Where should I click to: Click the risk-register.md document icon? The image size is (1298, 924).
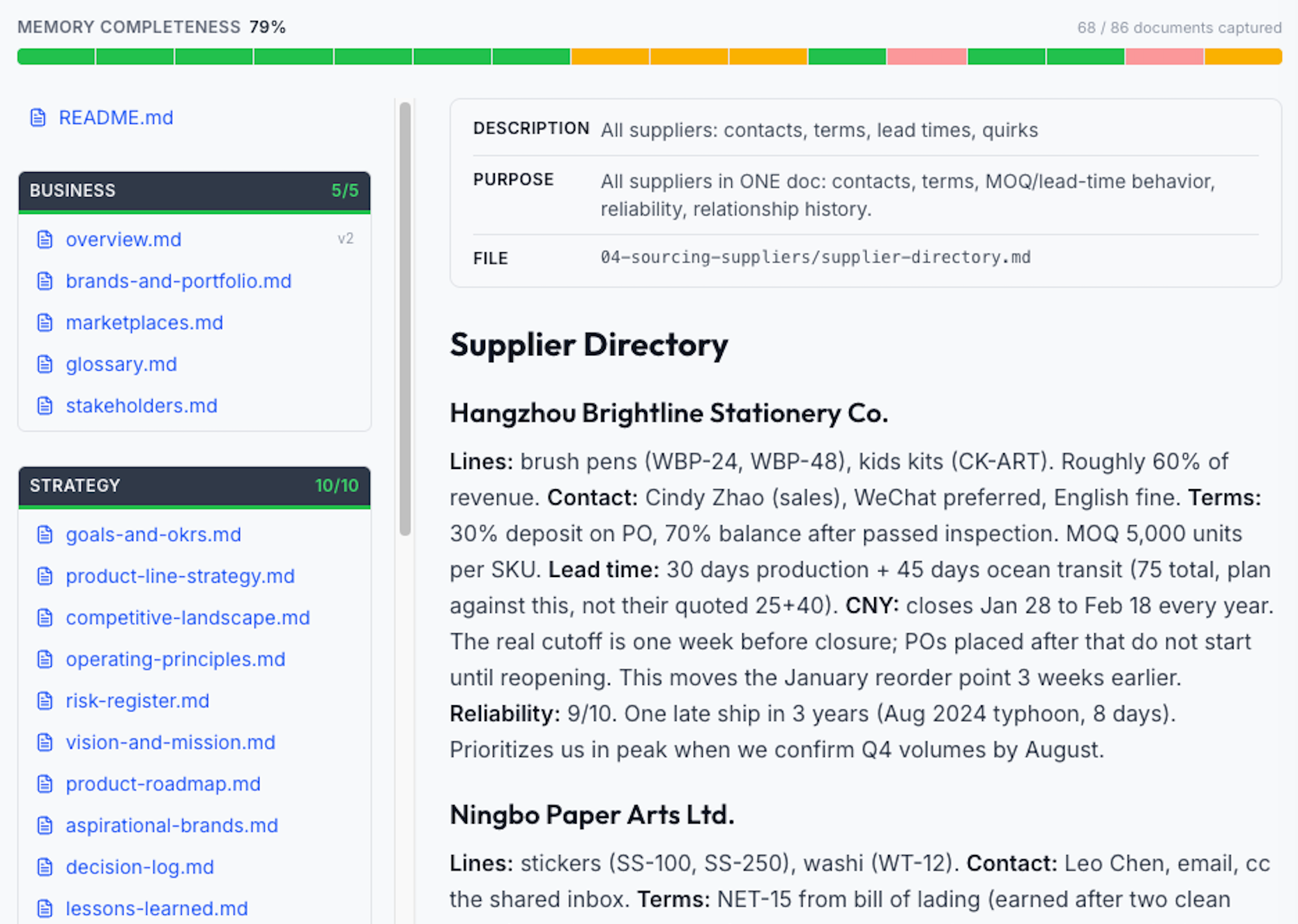(x=45, y=701)
